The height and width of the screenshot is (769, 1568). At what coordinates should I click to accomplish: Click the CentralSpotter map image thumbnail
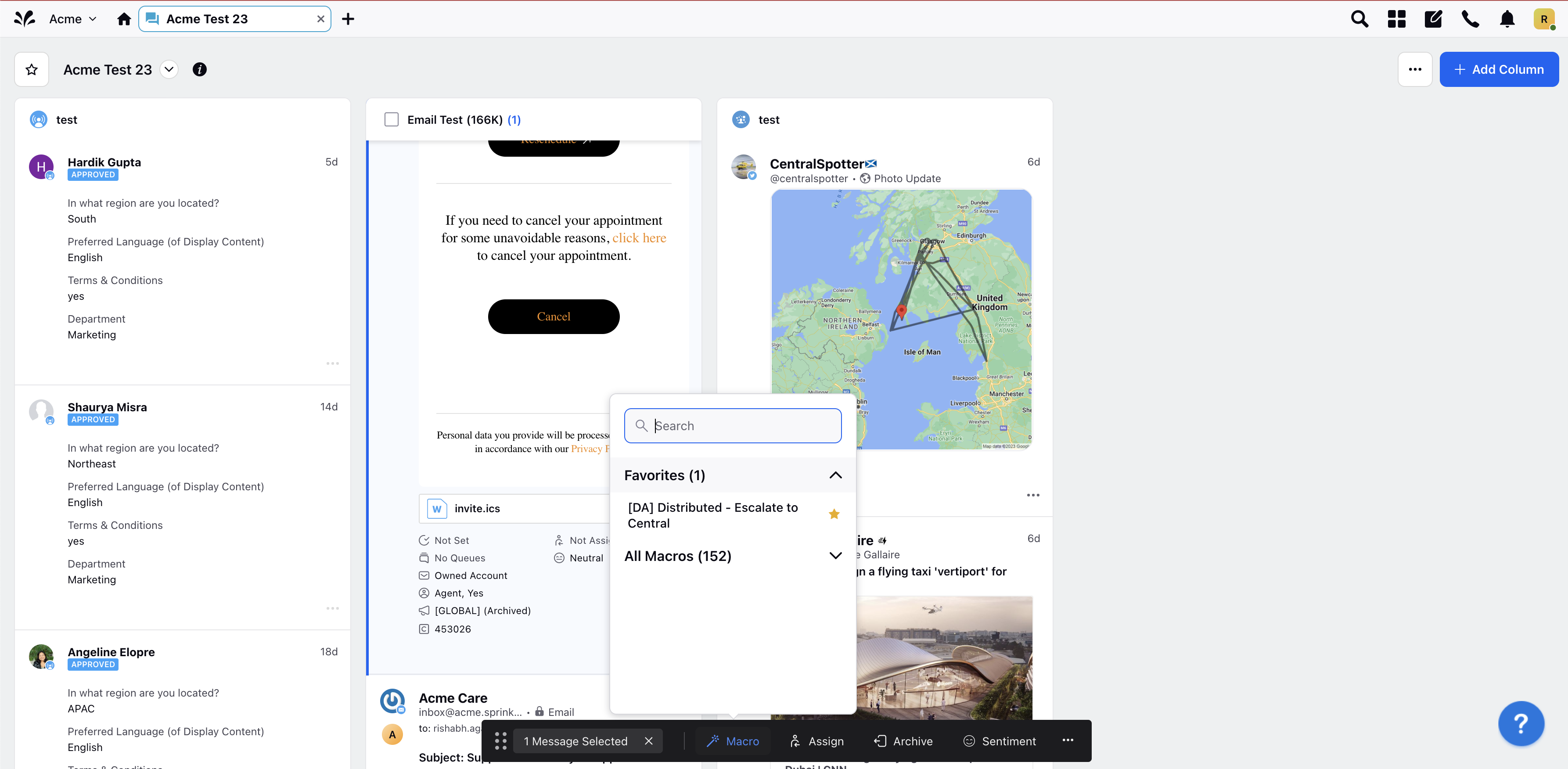(901, 320)
